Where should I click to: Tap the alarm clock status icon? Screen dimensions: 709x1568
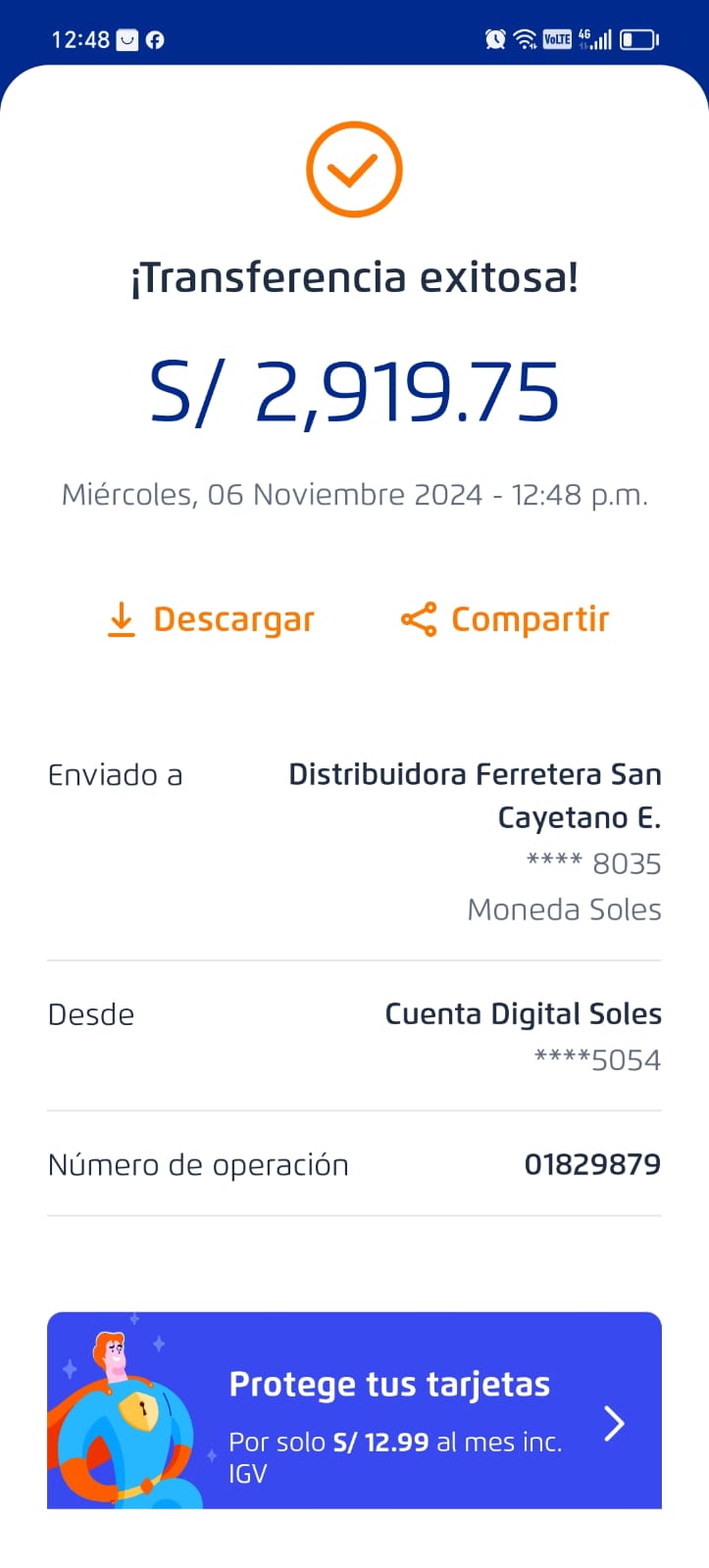pyautogui.click(x=495, y=39)
